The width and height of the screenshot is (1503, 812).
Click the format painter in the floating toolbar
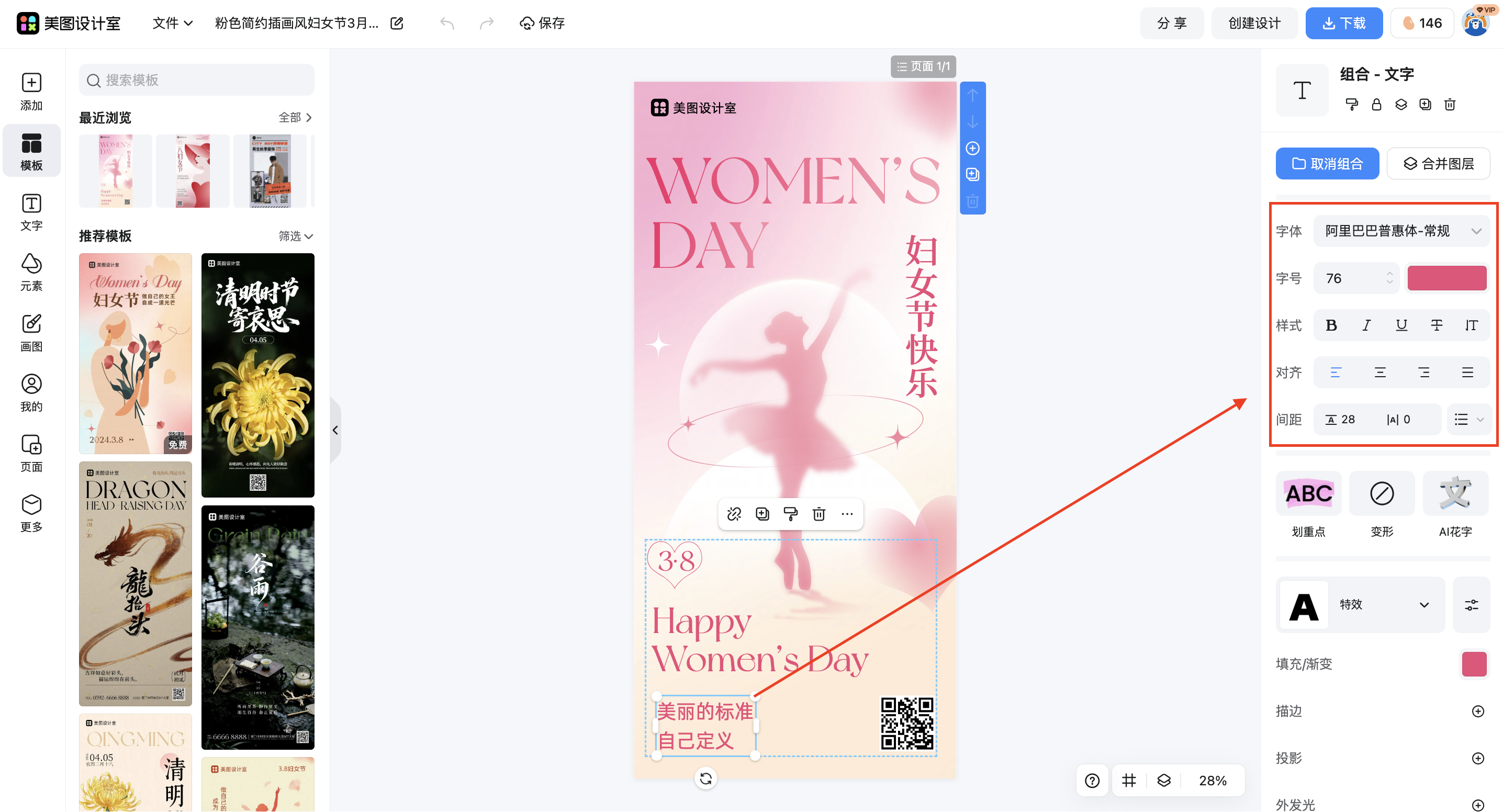[x=791, y=514]
